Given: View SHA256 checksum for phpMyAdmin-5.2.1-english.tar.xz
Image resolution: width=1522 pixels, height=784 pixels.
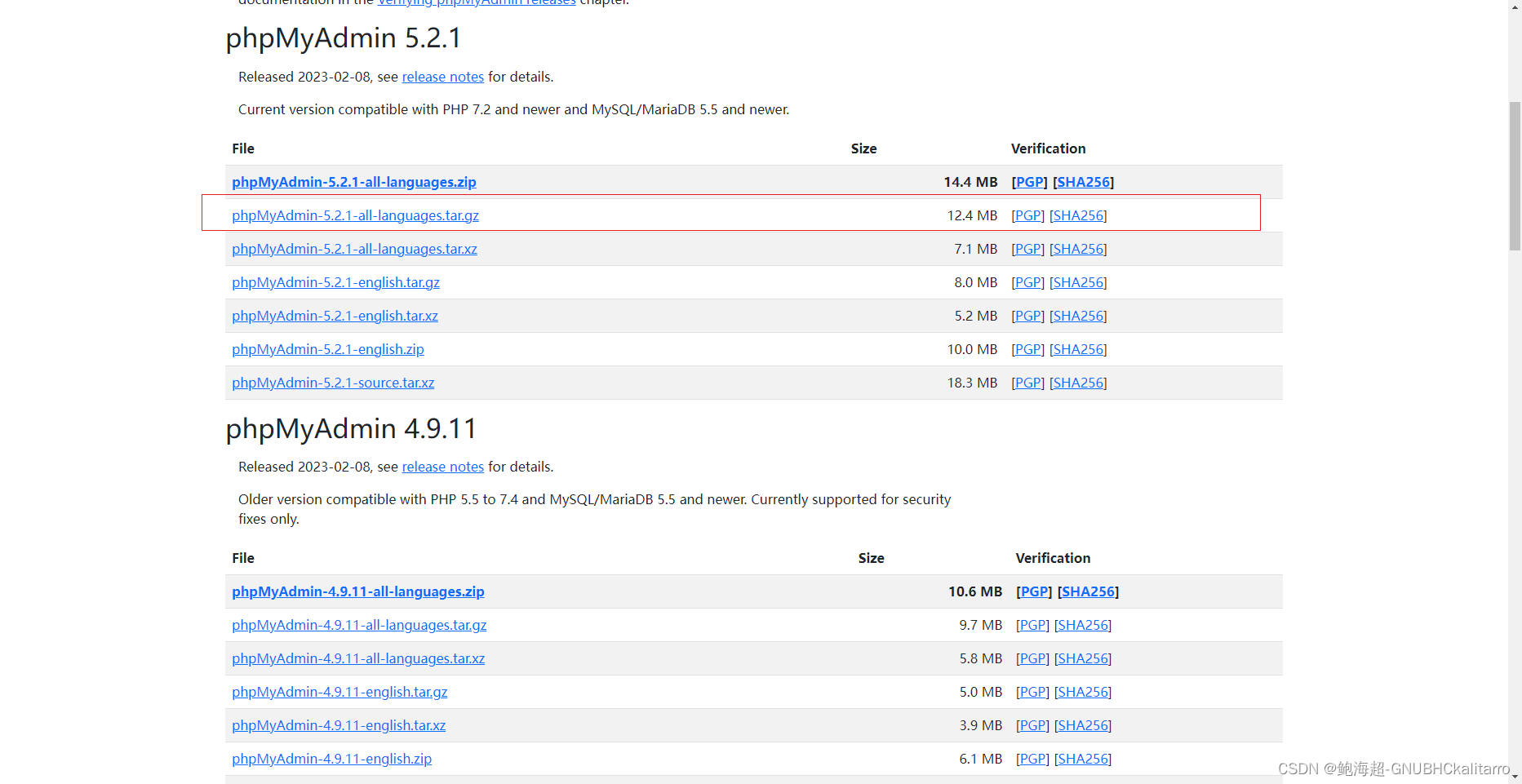Looking at the screenshot, I should pos(1078,316).
